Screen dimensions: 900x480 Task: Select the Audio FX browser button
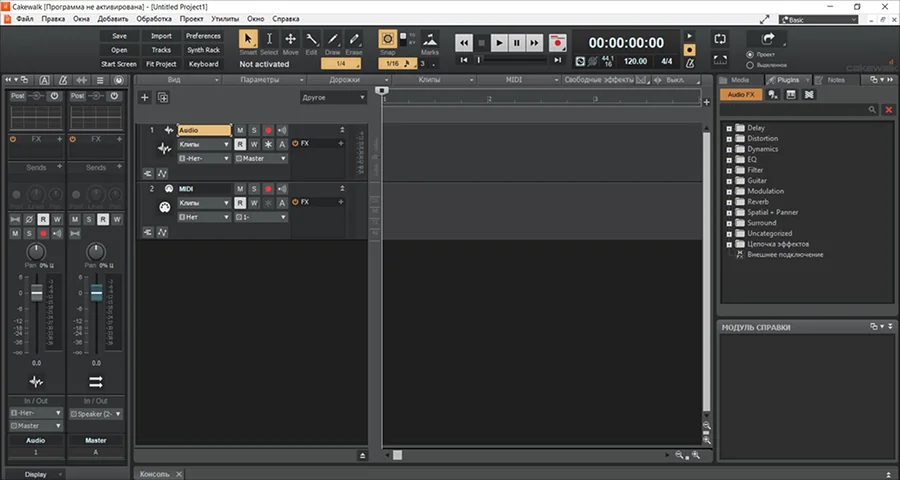[741, 95]
